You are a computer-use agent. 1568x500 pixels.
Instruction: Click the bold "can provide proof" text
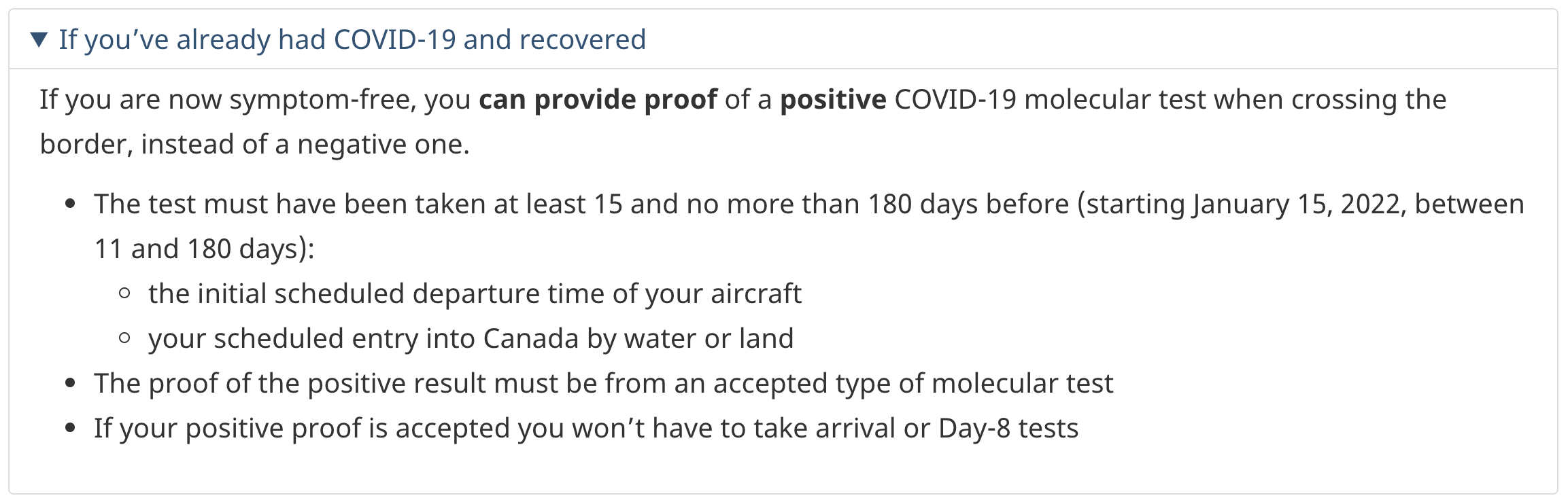597,100
